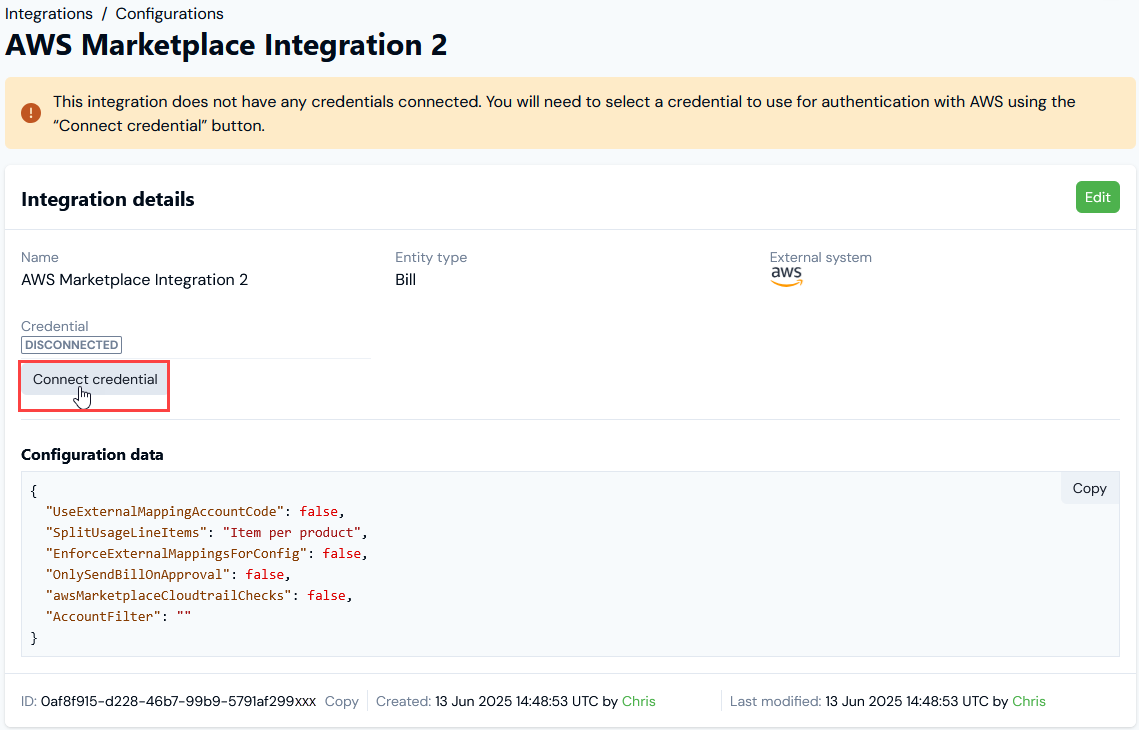Click the Bill entity type value

pyautogui.click(x=405, y=280)
